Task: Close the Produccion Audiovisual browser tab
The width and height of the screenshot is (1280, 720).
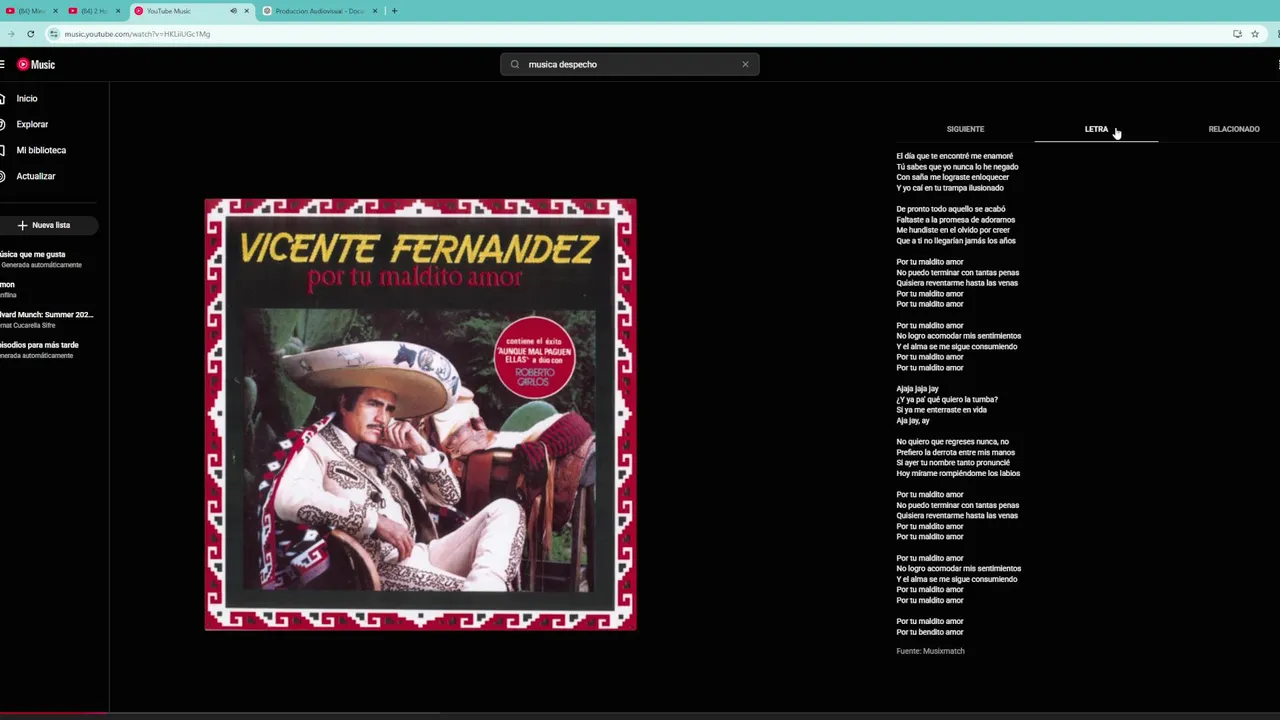Action: tap(375, 11)
